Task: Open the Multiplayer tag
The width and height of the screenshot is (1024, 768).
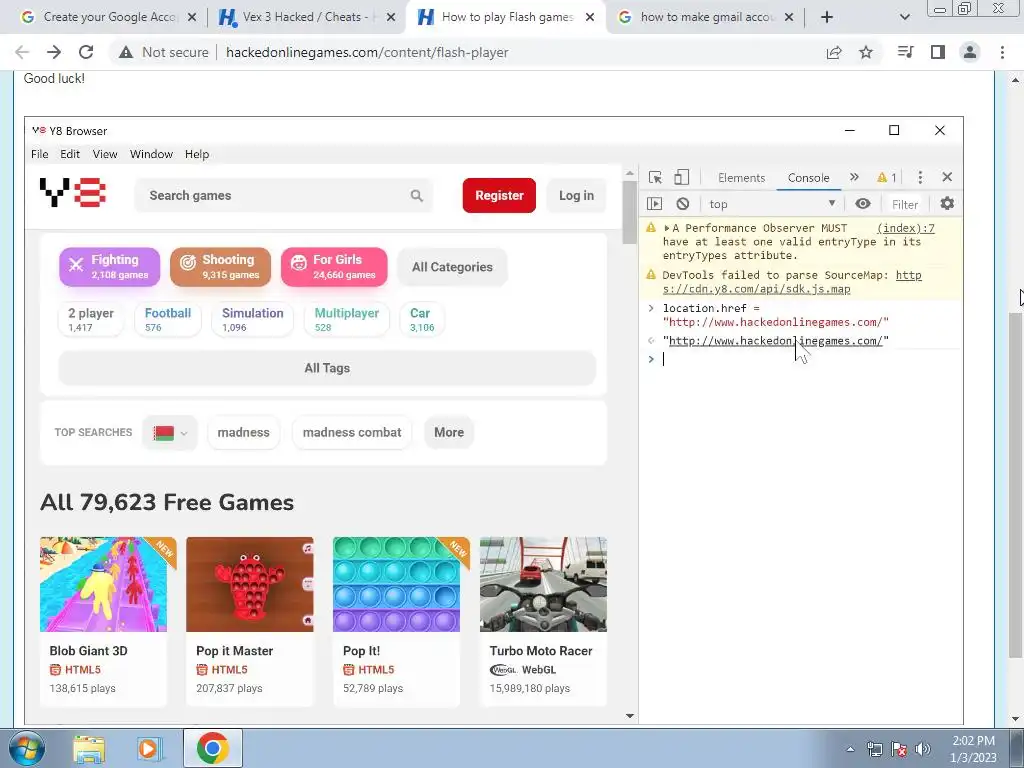Action: coord(347,319)
